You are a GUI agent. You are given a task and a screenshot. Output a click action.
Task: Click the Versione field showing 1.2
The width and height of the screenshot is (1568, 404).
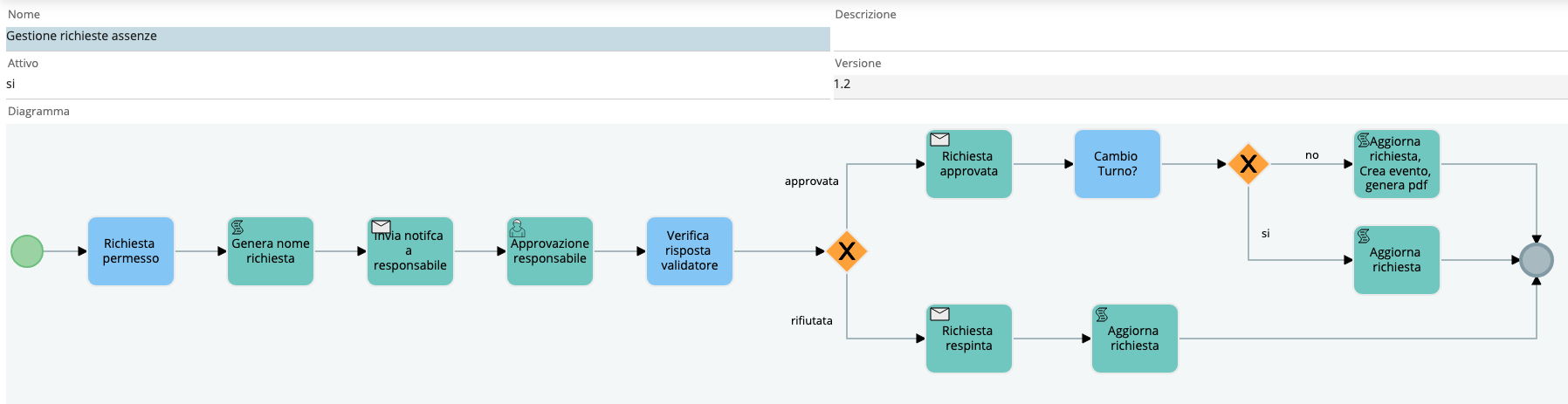point(1200,85)
